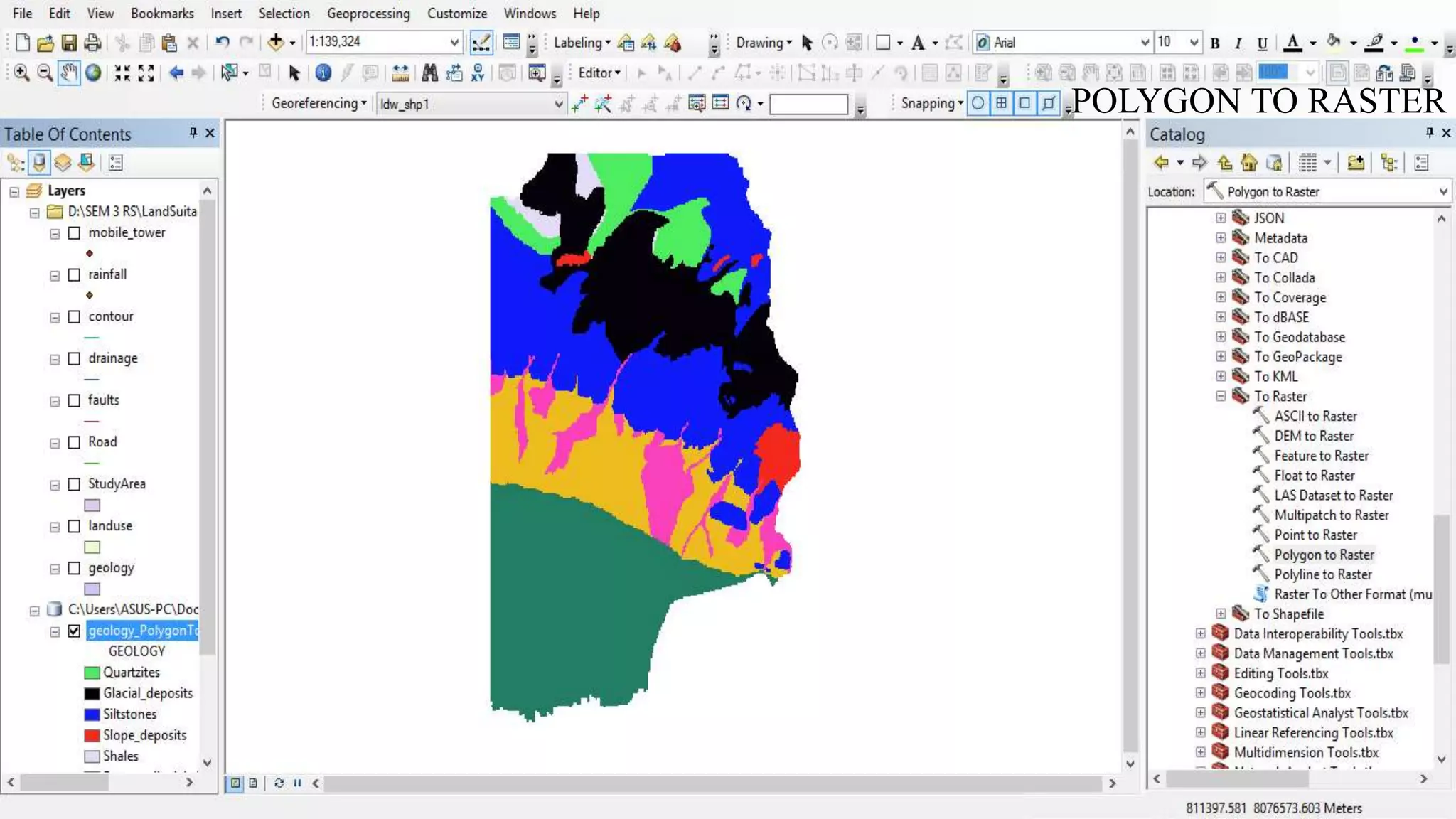
Task: Click the Slope_deposits red legend swatch
Action: click(92, 735)
